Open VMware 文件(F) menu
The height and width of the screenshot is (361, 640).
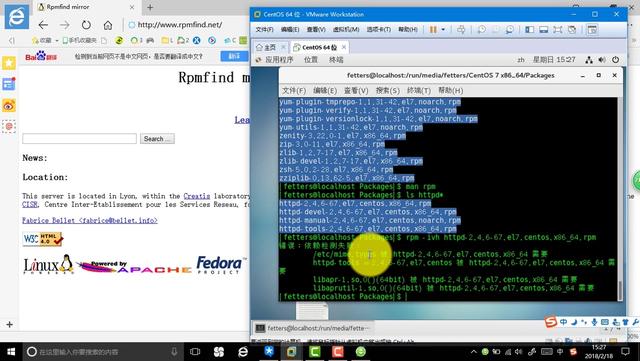click(264, 29)
